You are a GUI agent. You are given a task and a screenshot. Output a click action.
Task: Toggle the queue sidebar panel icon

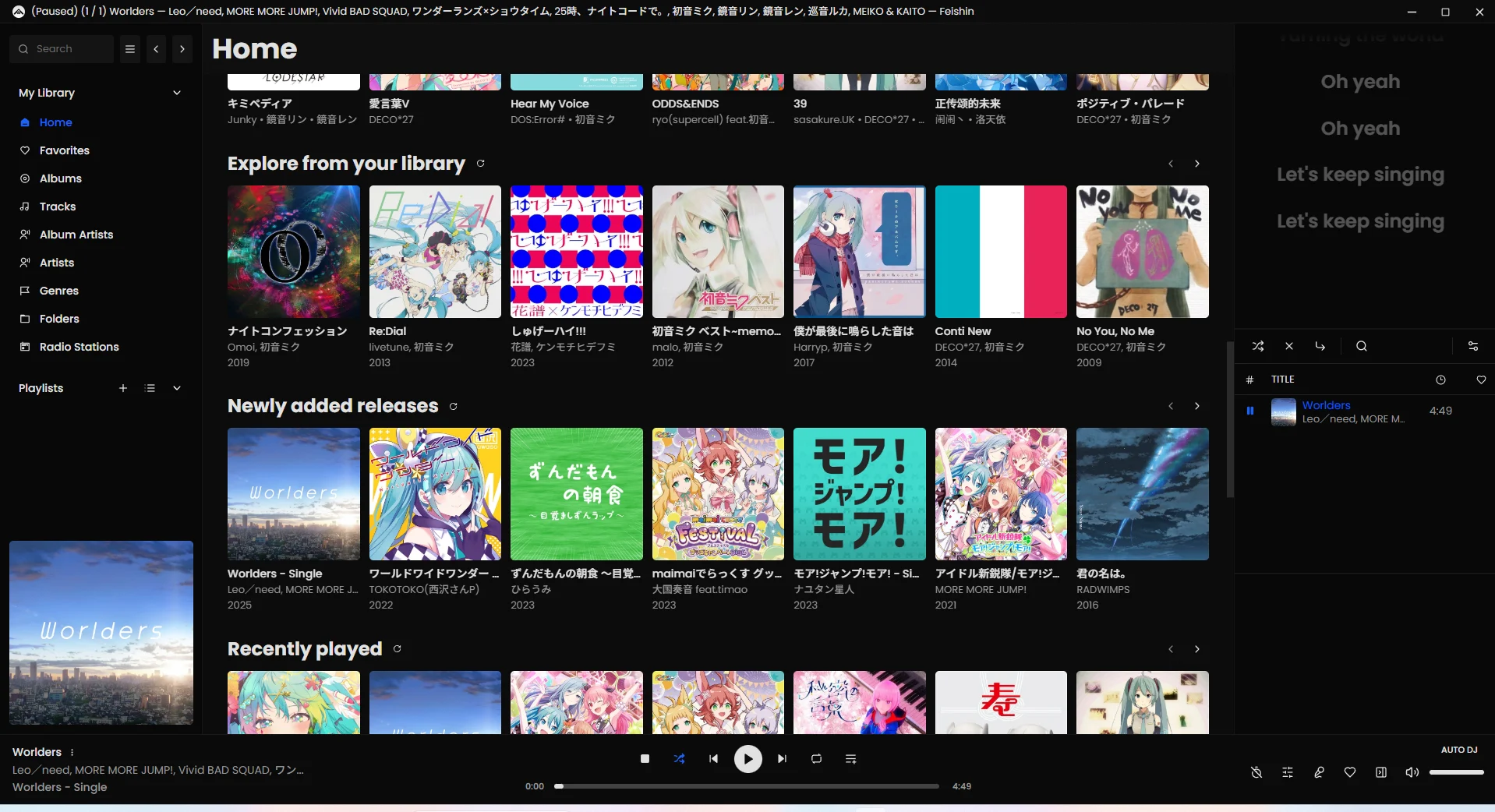point(1381,772)
